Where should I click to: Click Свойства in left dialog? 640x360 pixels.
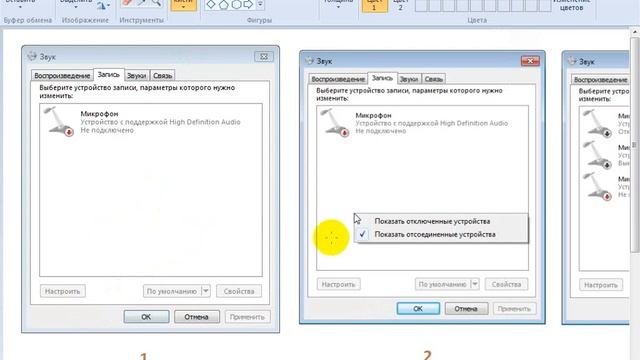[239, 291]
